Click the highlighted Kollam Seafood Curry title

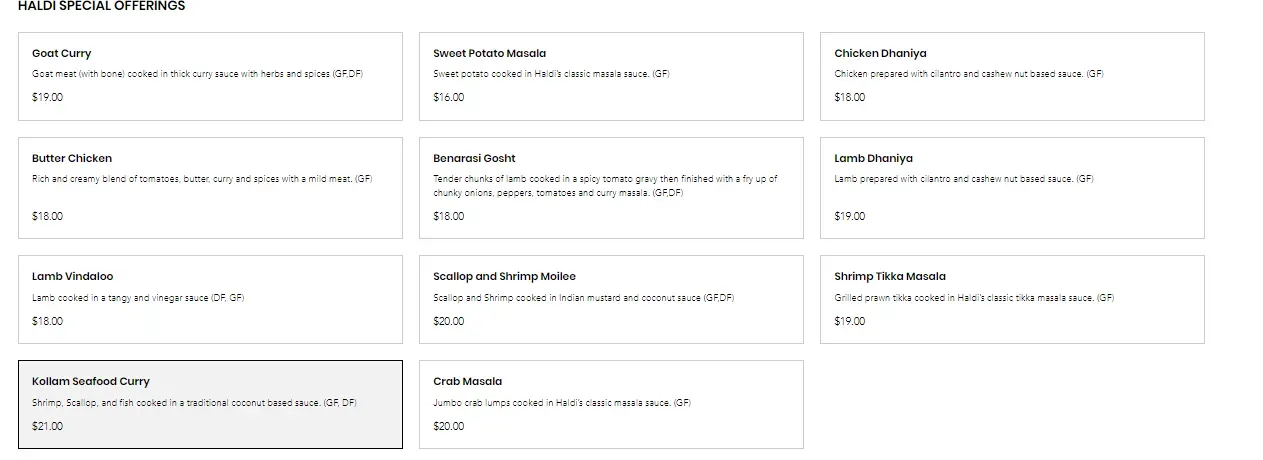point(91,381)
